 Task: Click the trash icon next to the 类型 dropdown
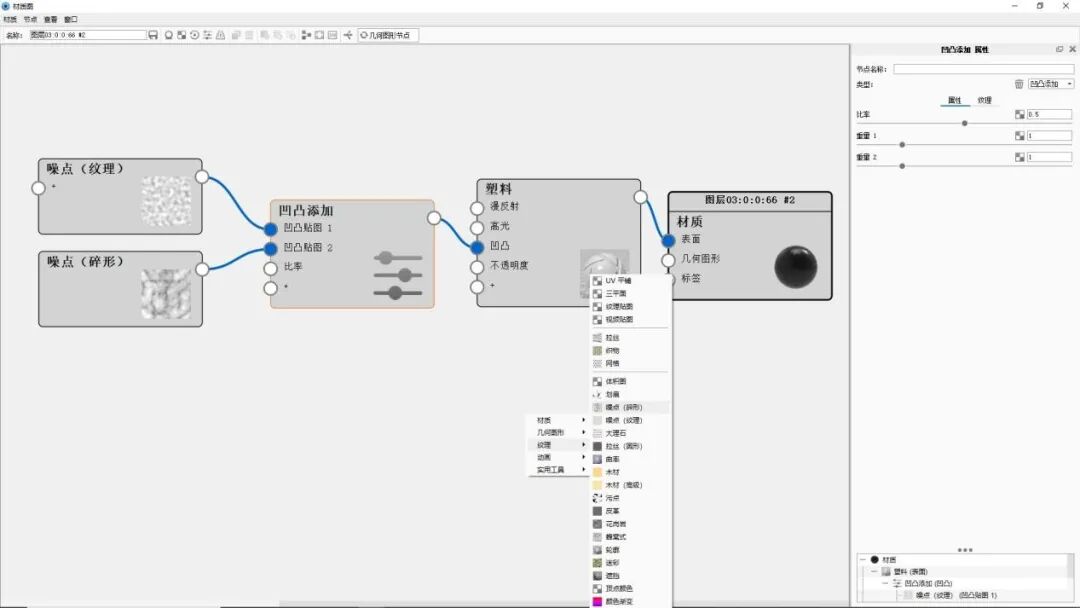[x=1019, y=84]
